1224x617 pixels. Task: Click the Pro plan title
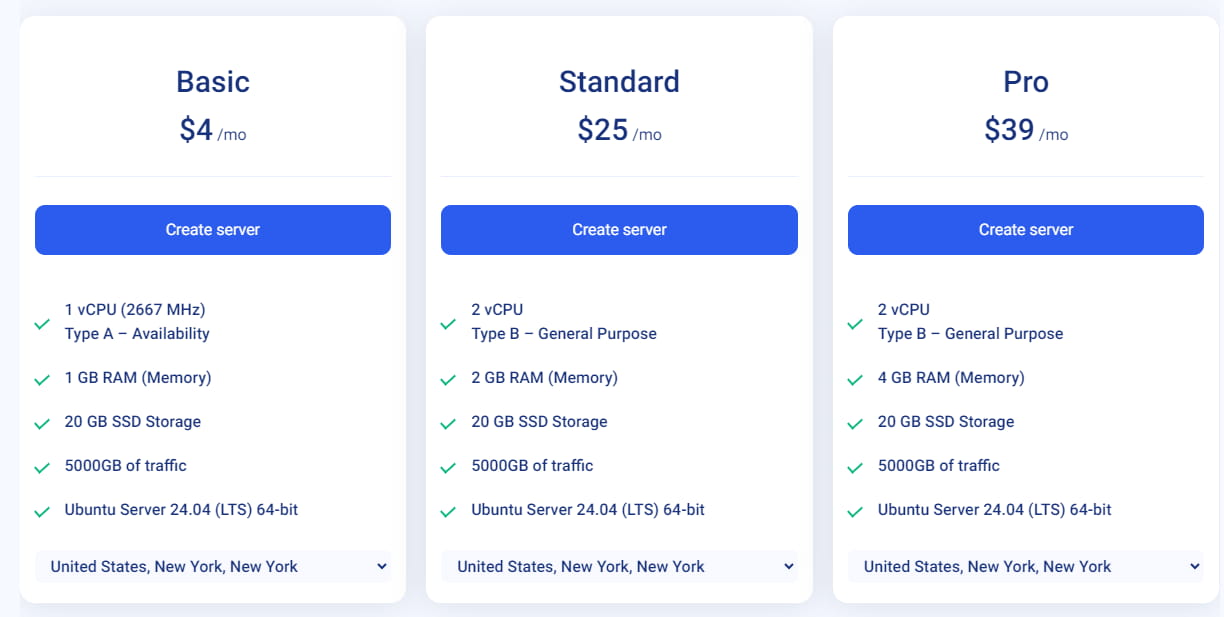point(1025,81)
